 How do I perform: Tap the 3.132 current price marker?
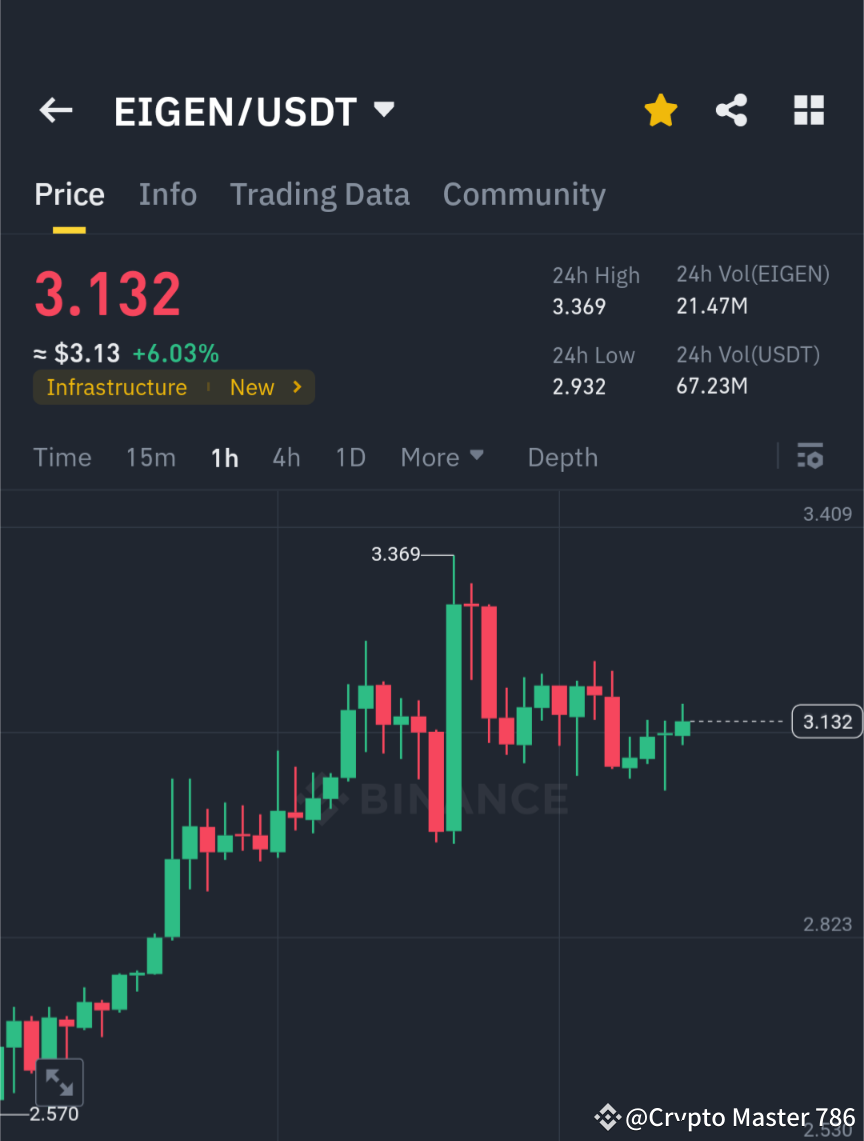pyautogui.click(x=827, y=721)
